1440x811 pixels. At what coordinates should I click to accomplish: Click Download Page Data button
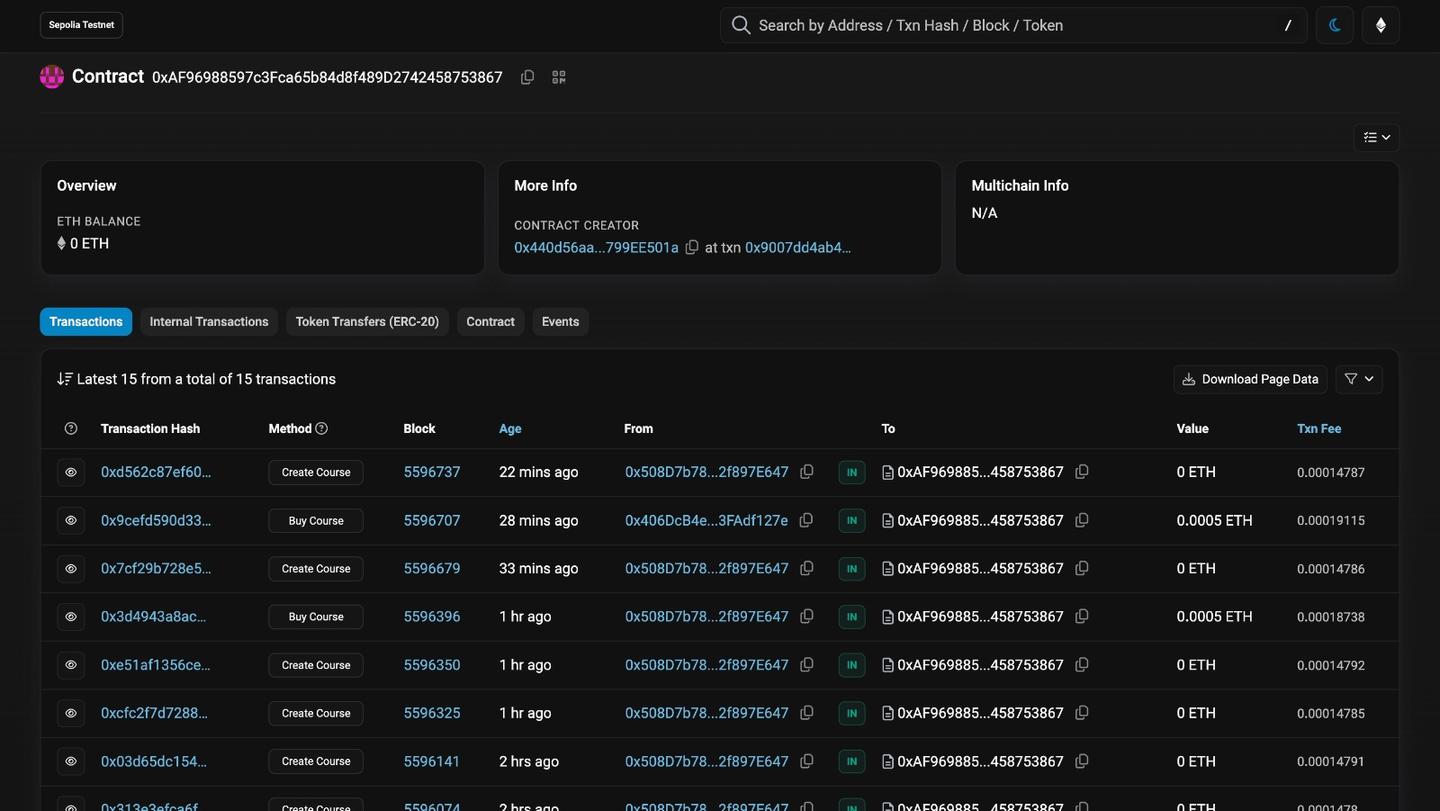coord(1250,379)
